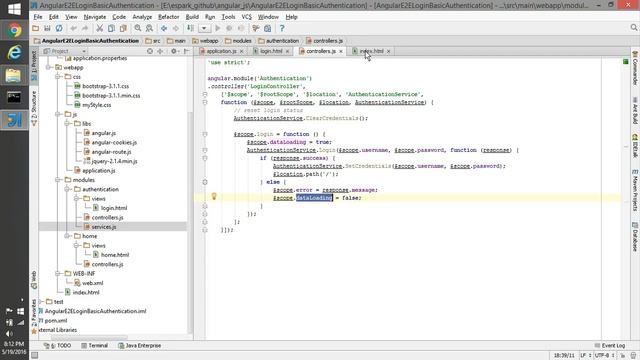Click scroll-from-source icon in Project panel
The image size is (640, 360).
point(150,51)
